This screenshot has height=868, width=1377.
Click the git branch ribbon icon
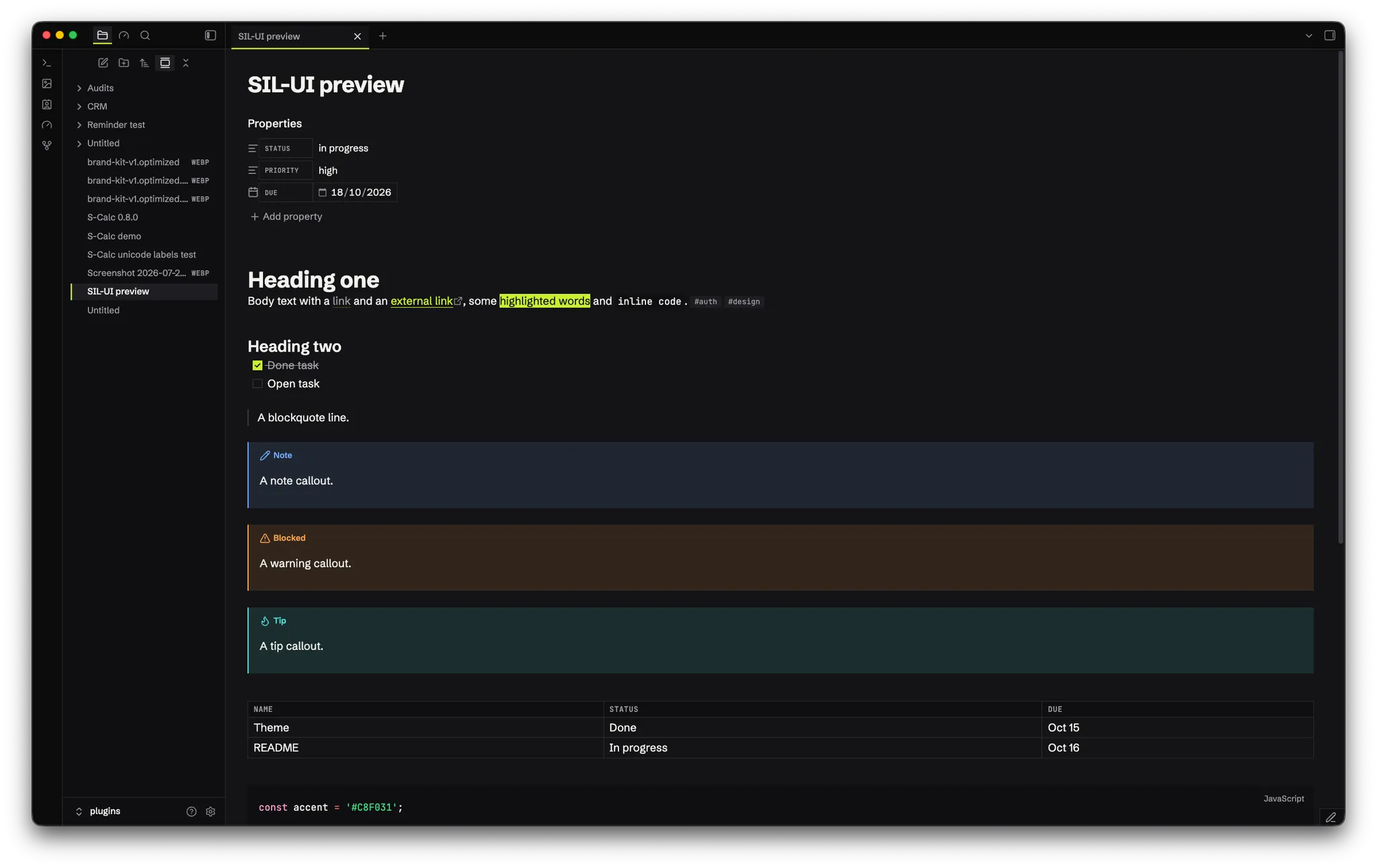pyautogui.click(x=46, y=145)
